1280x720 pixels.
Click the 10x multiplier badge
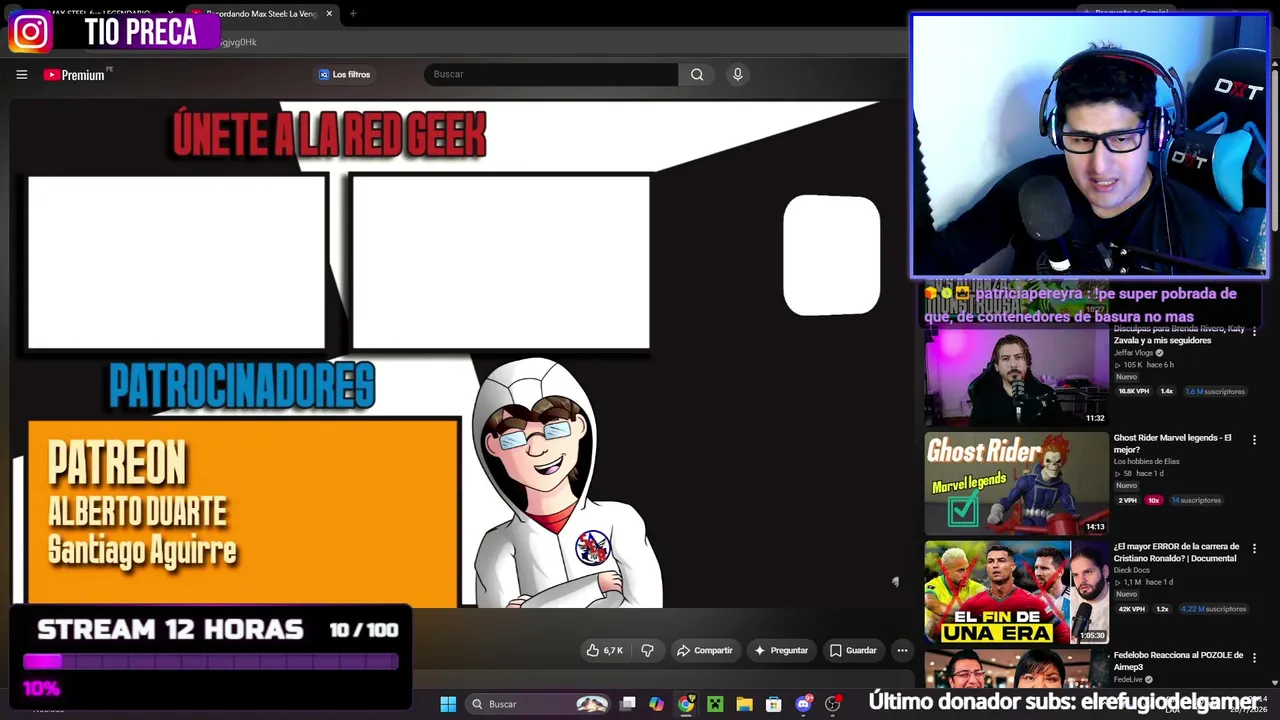tap(1153, 500)
